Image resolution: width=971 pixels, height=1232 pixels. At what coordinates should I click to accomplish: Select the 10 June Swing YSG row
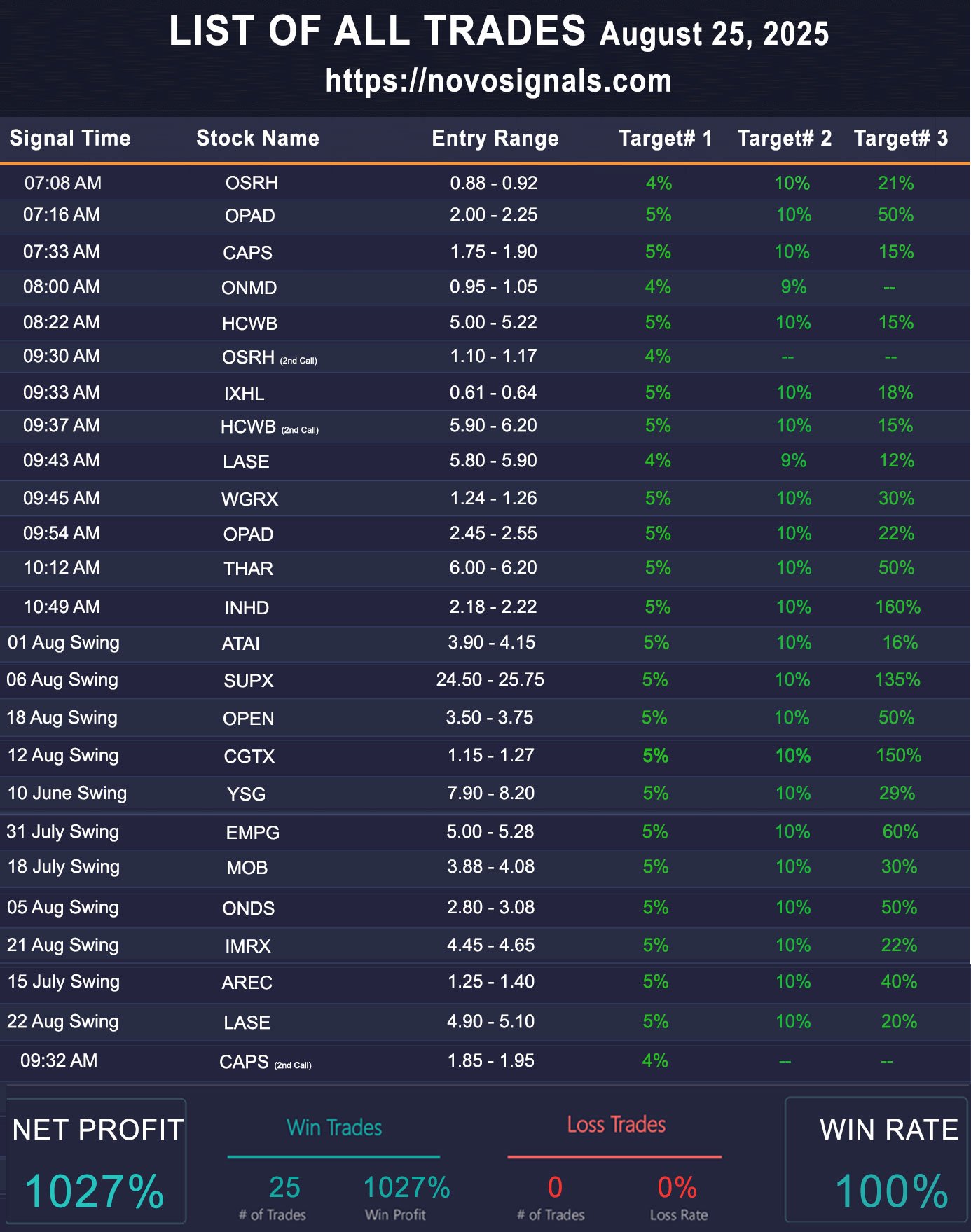[486, 794]
